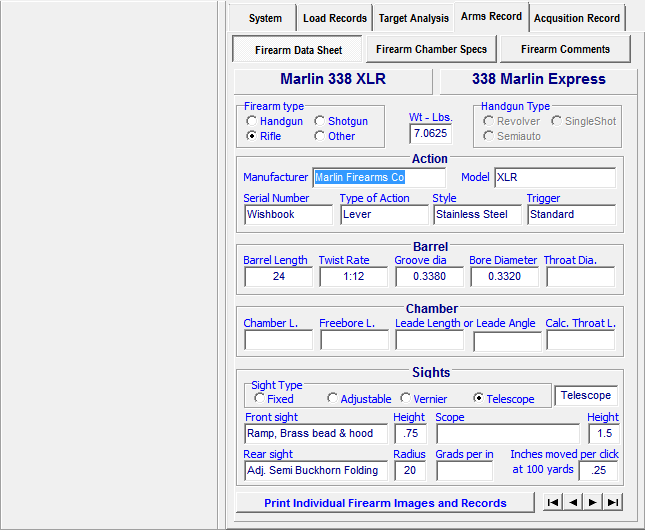The image size is (645, 531).
Task: Edit front sight Height field .75
Action: pos(410,434)
